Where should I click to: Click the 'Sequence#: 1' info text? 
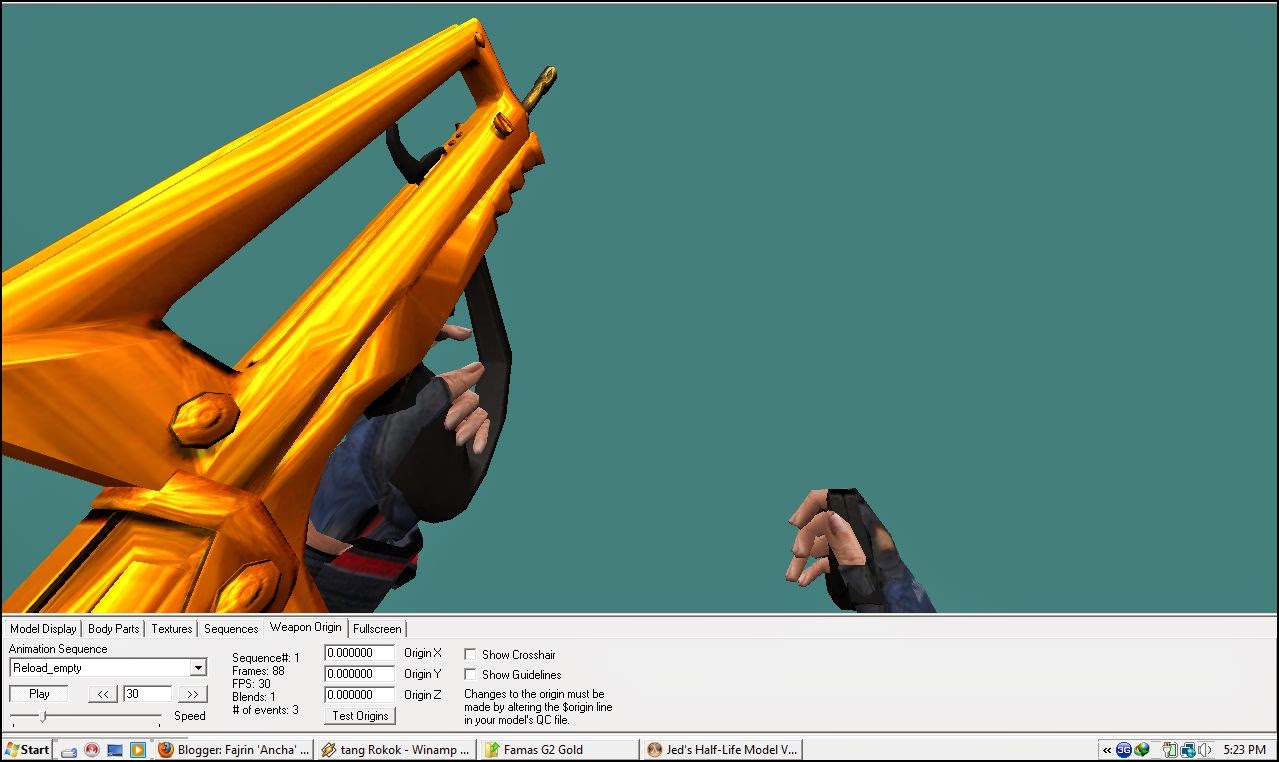pyautogui.click(x=266, y=658)
